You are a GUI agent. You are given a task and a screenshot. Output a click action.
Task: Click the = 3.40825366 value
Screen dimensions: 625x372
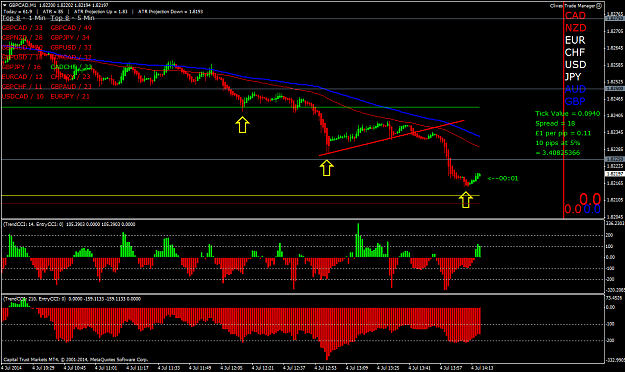click(x=558, y=153)
